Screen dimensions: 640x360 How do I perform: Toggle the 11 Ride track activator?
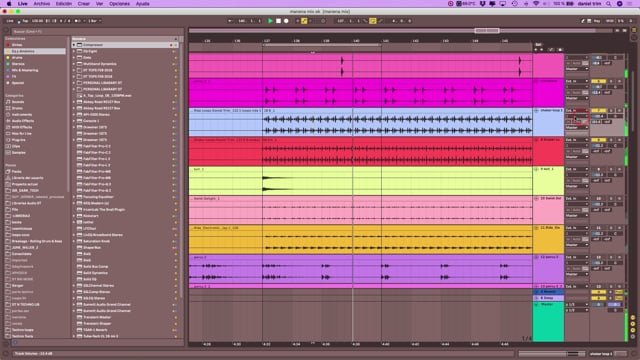click(x=598, y=228)
